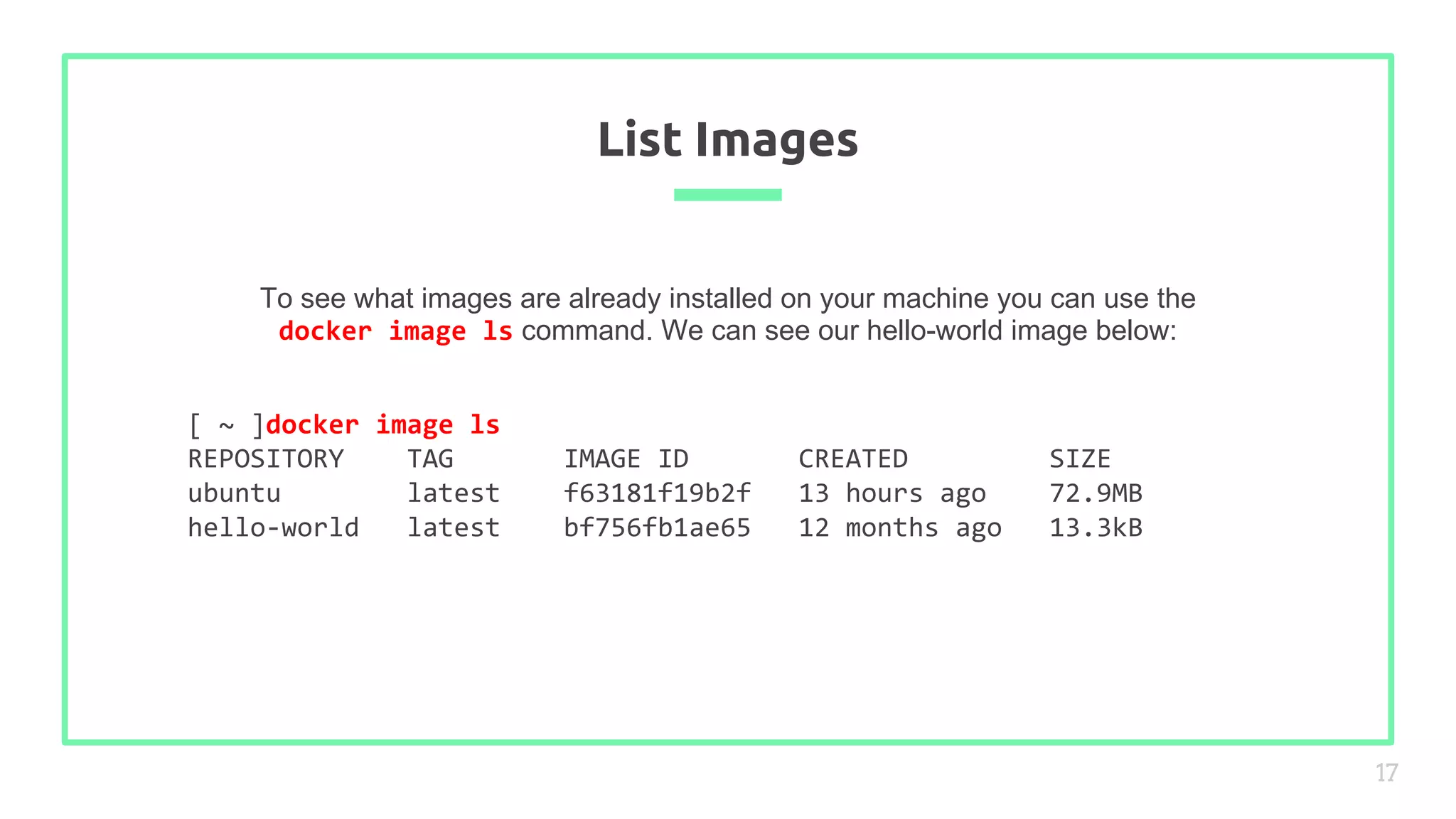Select the CREATED column header
Screen dimensions: 1456x819
[853, 459]
